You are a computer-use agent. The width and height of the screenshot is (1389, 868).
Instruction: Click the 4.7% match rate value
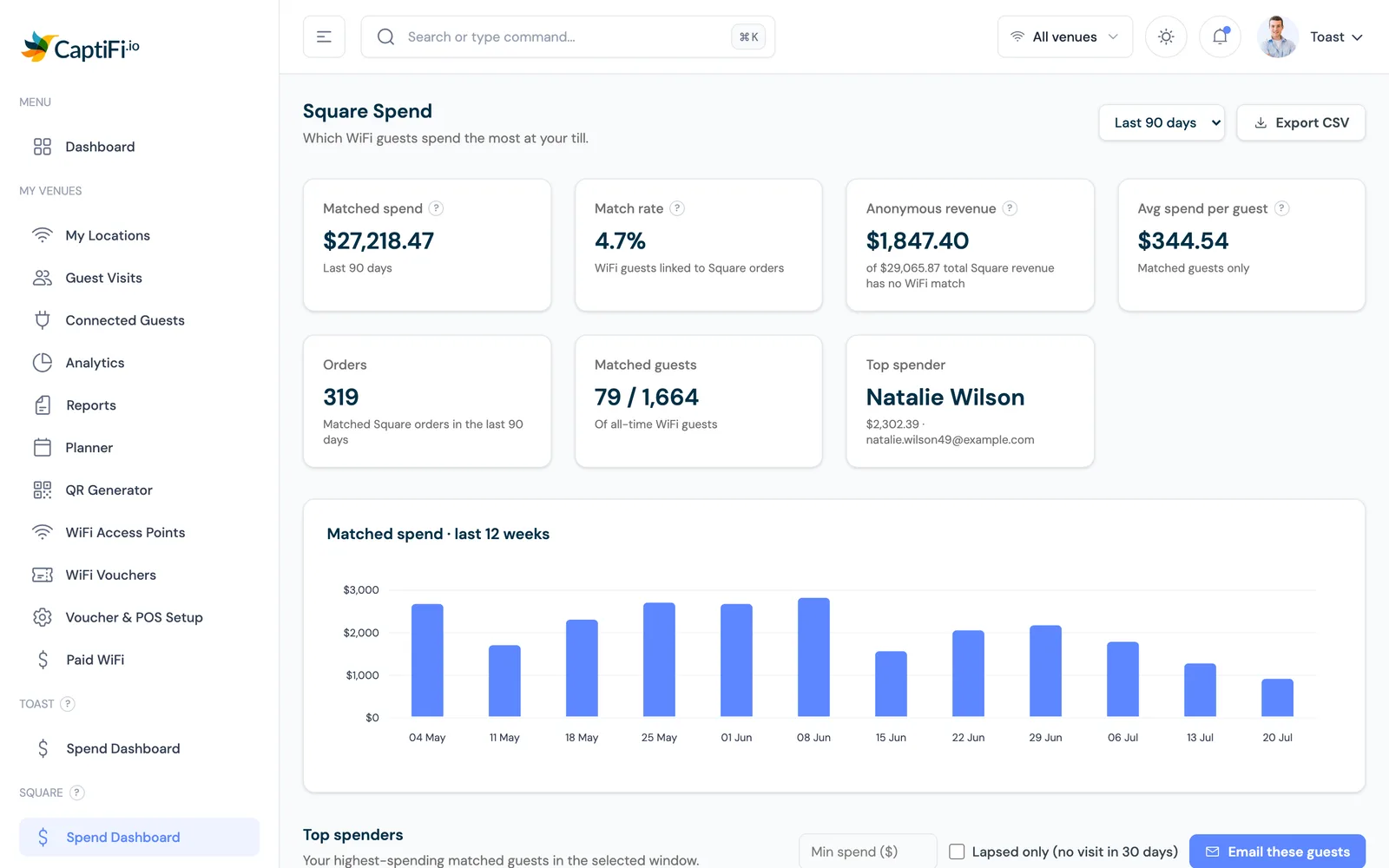coord(620,240)
